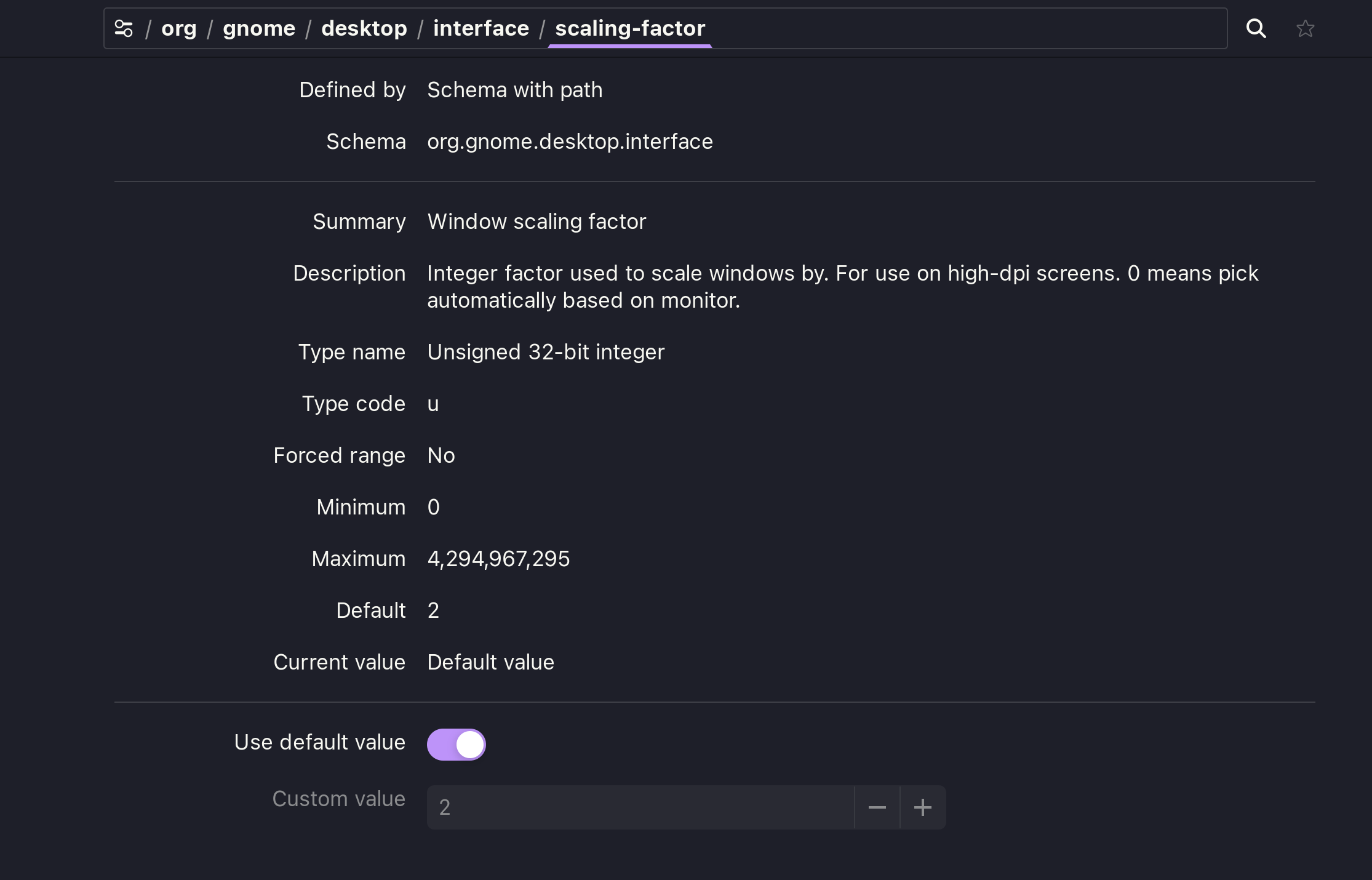Navigate to org in path bar
The width and height of the screenshot is (1372, 880).
click(x=178, y=28)
